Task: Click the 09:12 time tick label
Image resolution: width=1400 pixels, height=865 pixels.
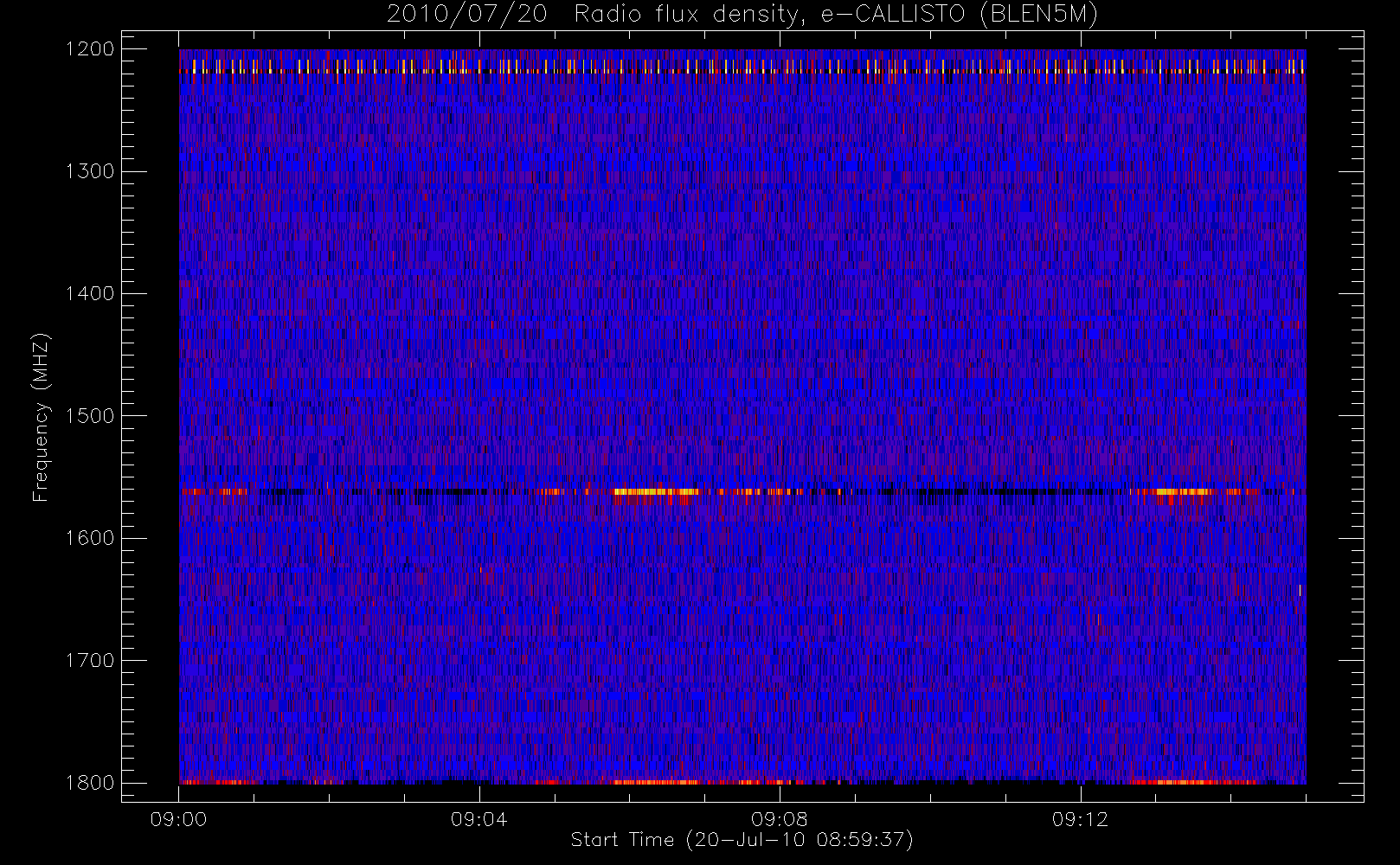Action: 1080,819
